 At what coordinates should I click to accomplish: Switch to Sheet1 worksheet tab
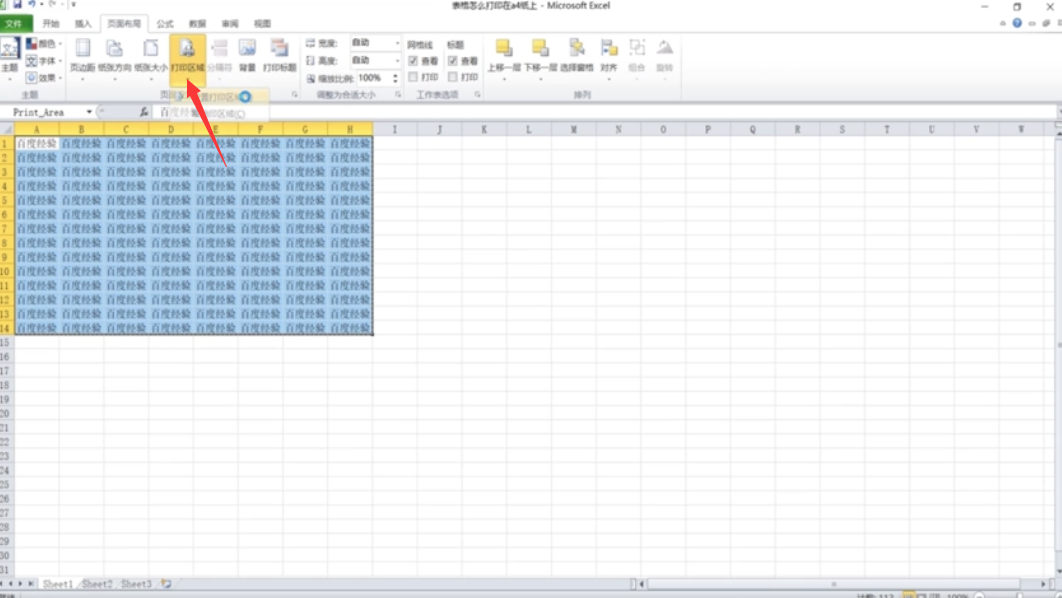point(58,584)
